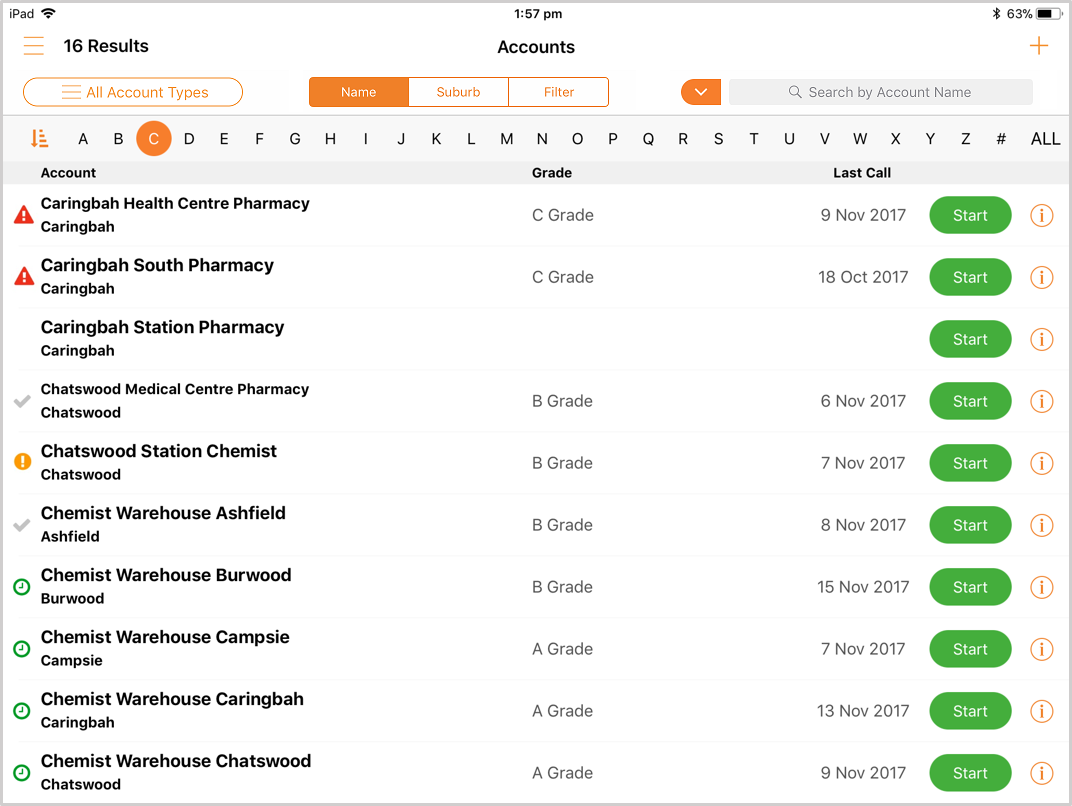The image size is (1072, 806).
Task: Switch to the Suburb sort tab
Action: pos(458,92)
